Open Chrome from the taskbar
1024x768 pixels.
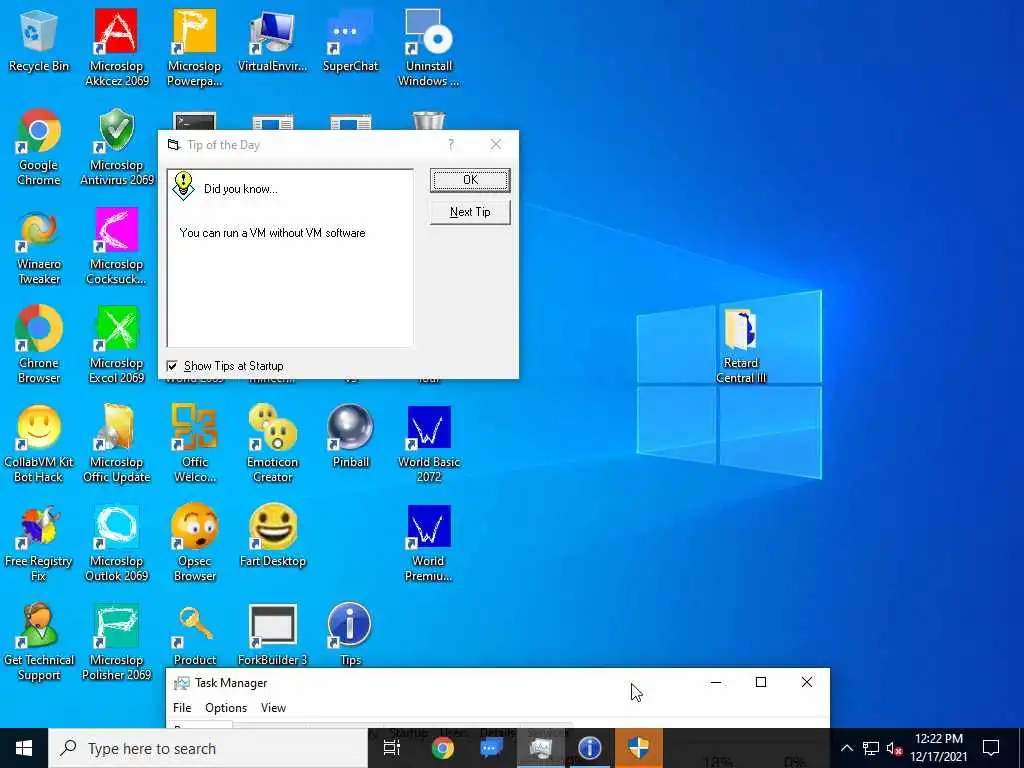click(443, 748)
